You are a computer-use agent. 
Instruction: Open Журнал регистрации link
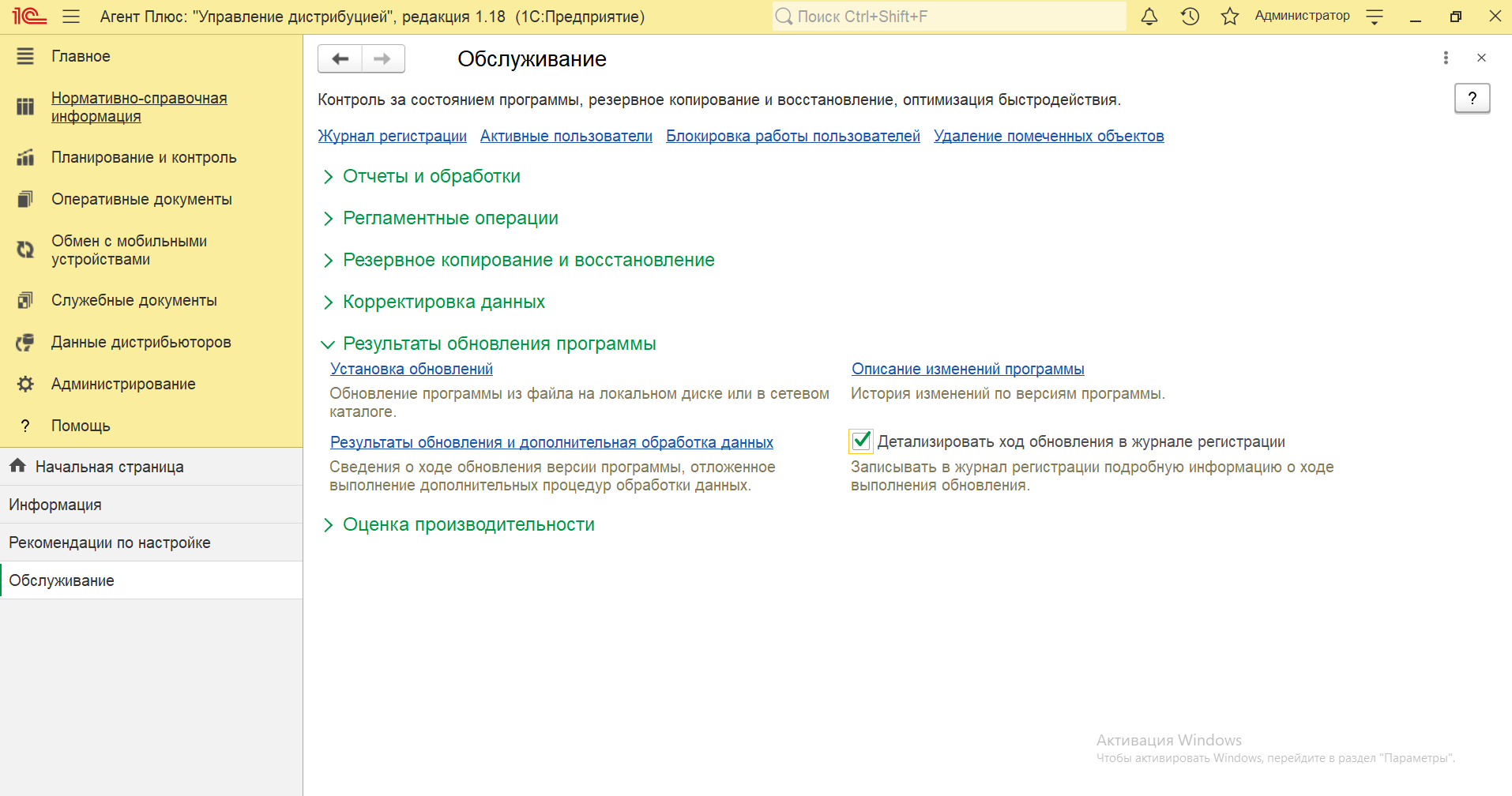tap(393, 136)
